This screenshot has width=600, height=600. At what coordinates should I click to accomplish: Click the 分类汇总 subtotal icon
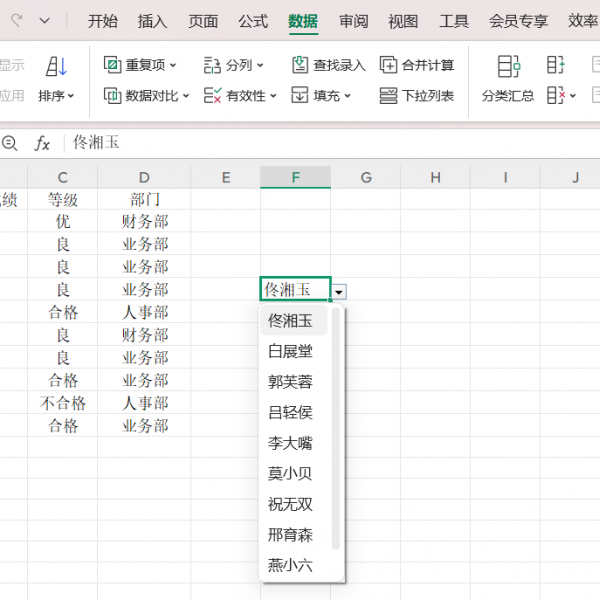click(508, 67)
